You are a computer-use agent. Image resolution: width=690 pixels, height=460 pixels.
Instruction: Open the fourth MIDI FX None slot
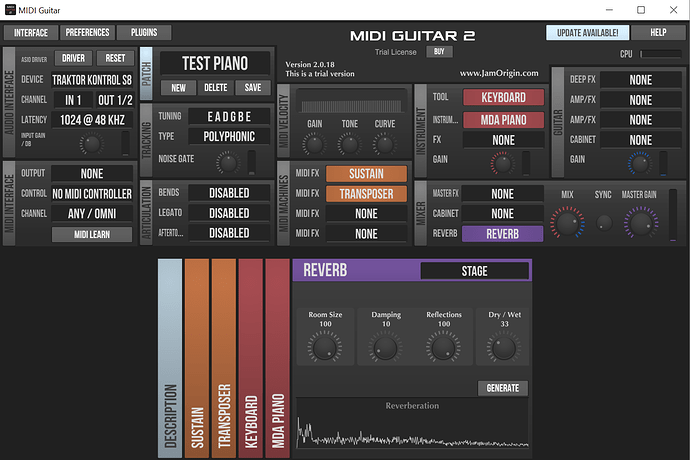(x=366, y=234)
